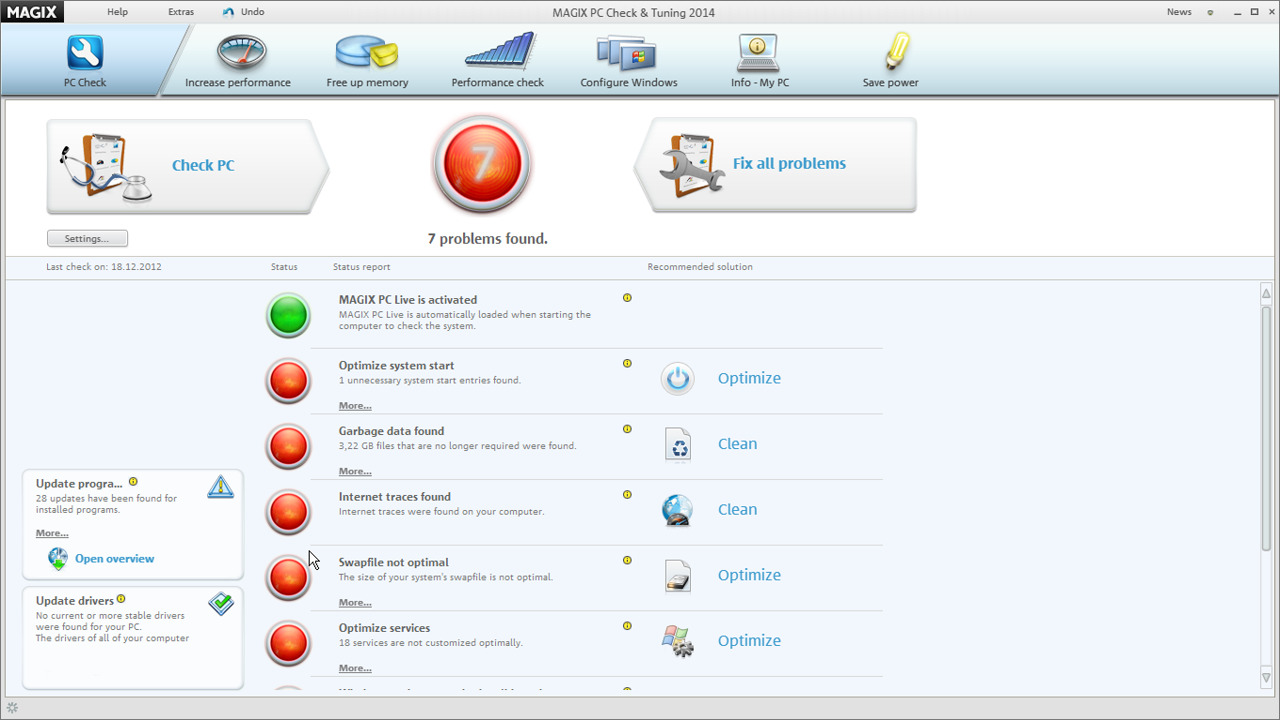The width and height of the screenshot is (1280, 720).
Task: Click info icon next to MAGIX PC Live is activated
Action: click(x=627, y=298)
